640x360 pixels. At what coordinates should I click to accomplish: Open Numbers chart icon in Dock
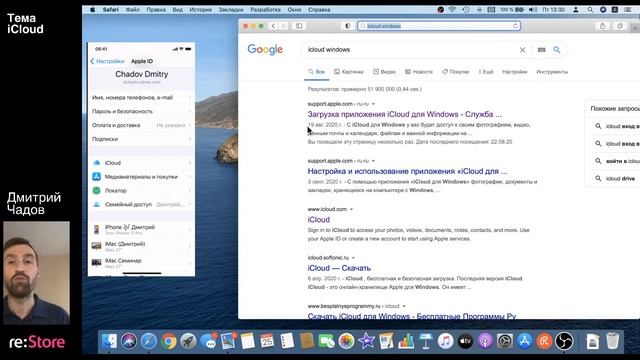[406, 341]
